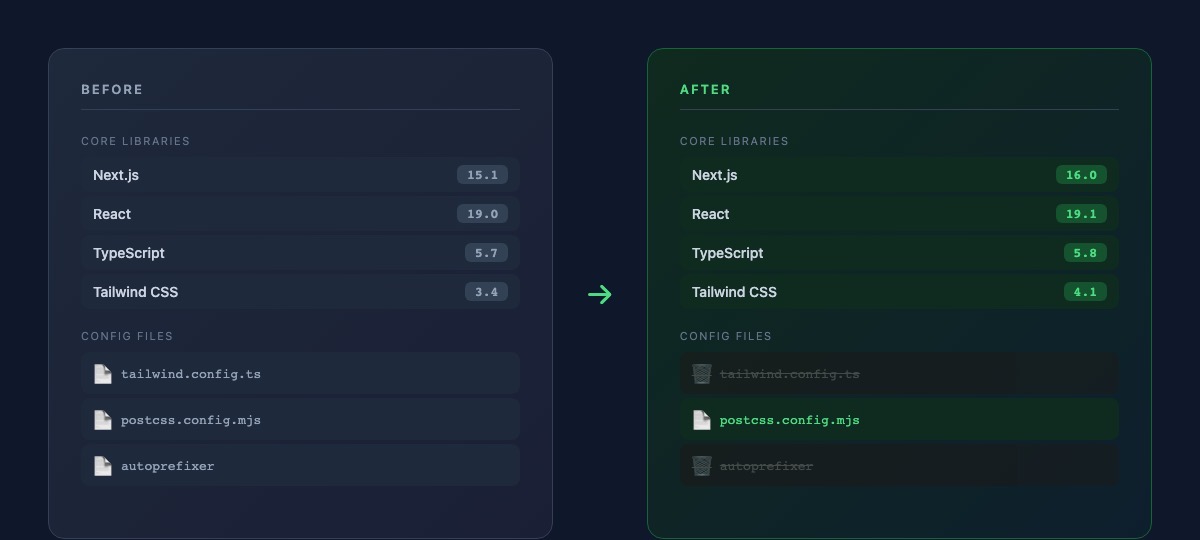Click the trash icon beside tailwind.config.ts in After

(x=701, y=374)
